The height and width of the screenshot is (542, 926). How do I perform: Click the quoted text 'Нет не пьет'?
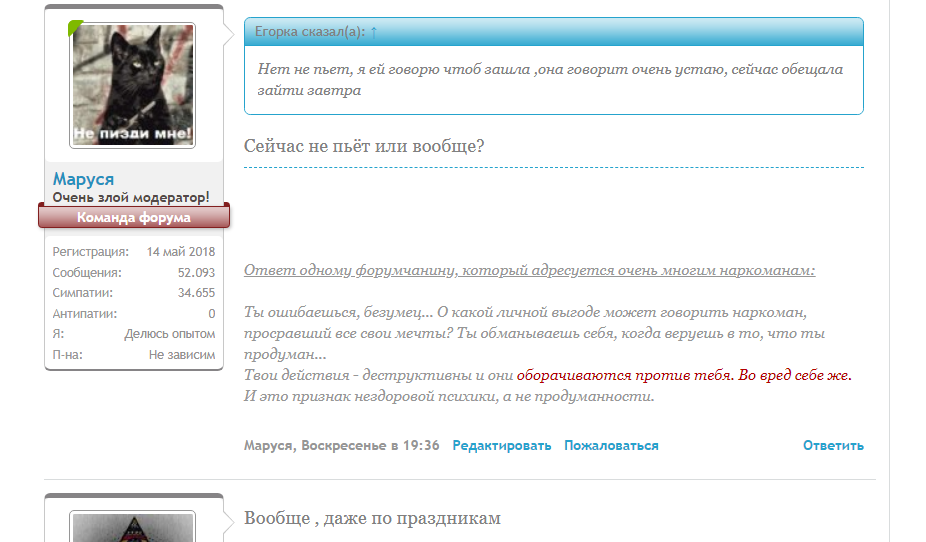coord(304,69)
